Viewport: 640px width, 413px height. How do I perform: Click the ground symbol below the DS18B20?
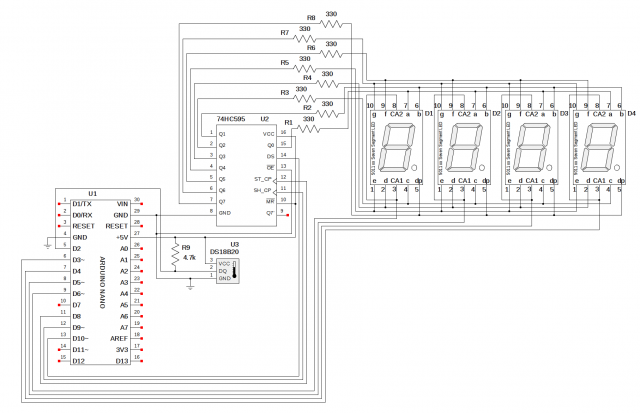(190, 286)
